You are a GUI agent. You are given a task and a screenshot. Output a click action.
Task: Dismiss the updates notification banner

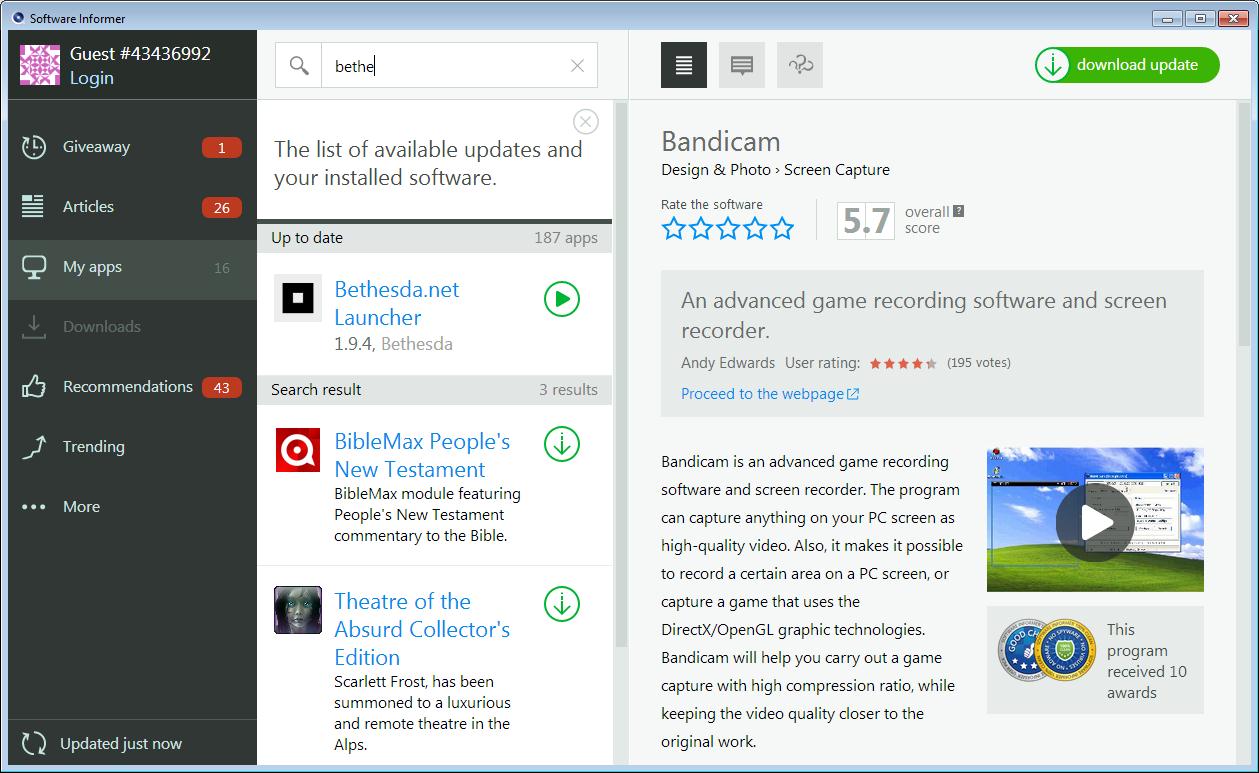coord(586,121)
